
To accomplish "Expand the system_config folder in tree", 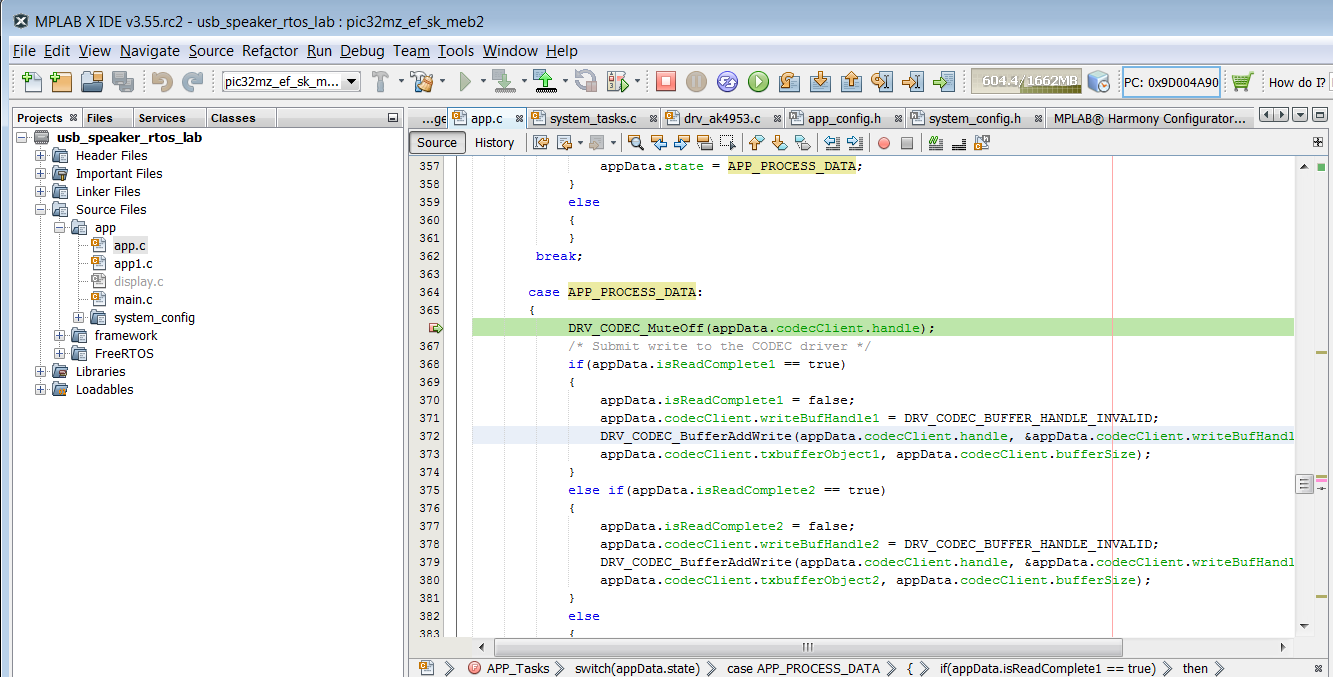I will pyautogui.click(x=79, y=318).
